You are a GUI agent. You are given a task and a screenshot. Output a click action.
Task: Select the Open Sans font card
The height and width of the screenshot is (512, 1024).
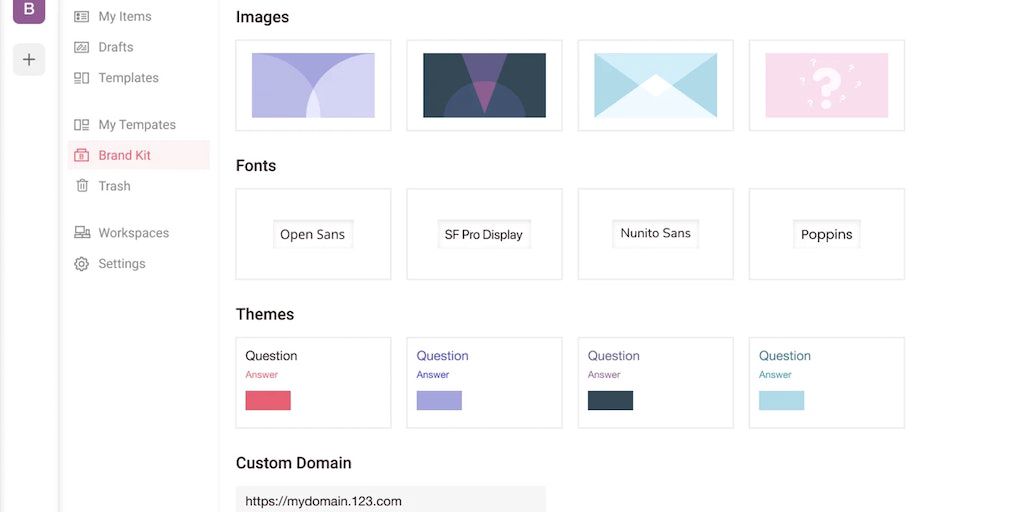[313, 234]
